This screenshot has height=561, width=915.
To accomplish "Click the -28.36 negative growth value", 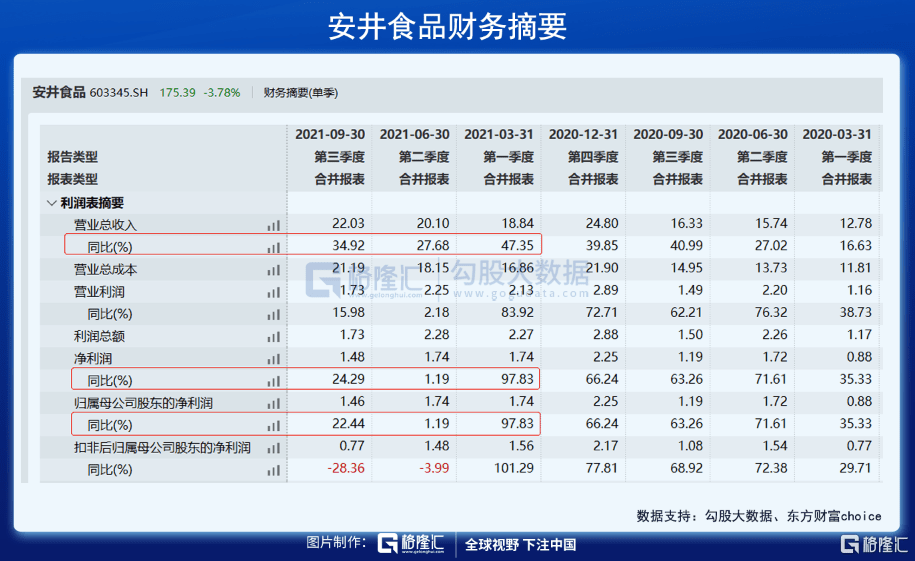I will click(344, 469).
